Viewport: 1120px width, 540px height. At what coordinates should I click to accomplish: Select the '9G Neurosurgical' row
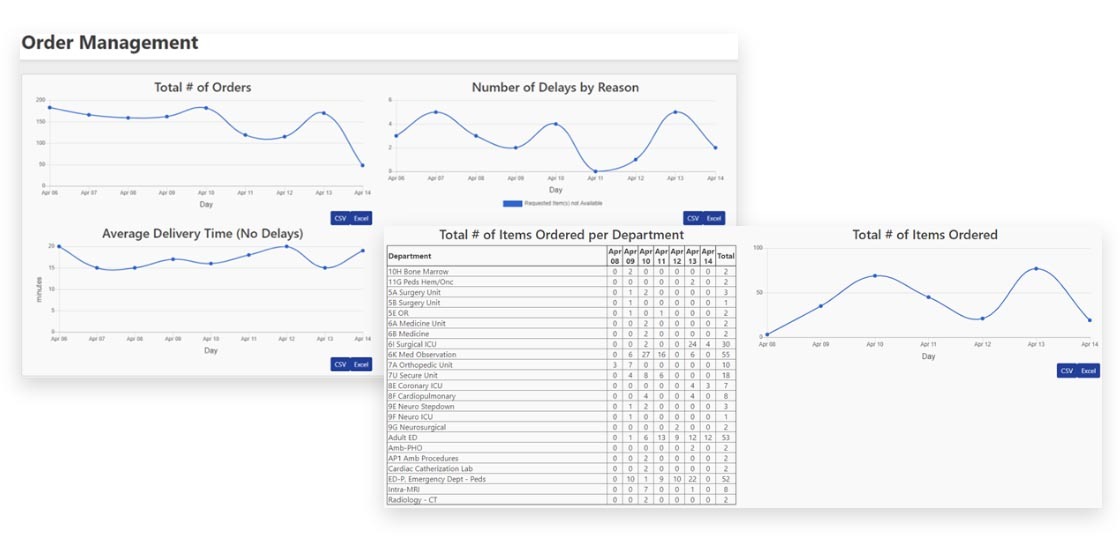click(561, 427)
